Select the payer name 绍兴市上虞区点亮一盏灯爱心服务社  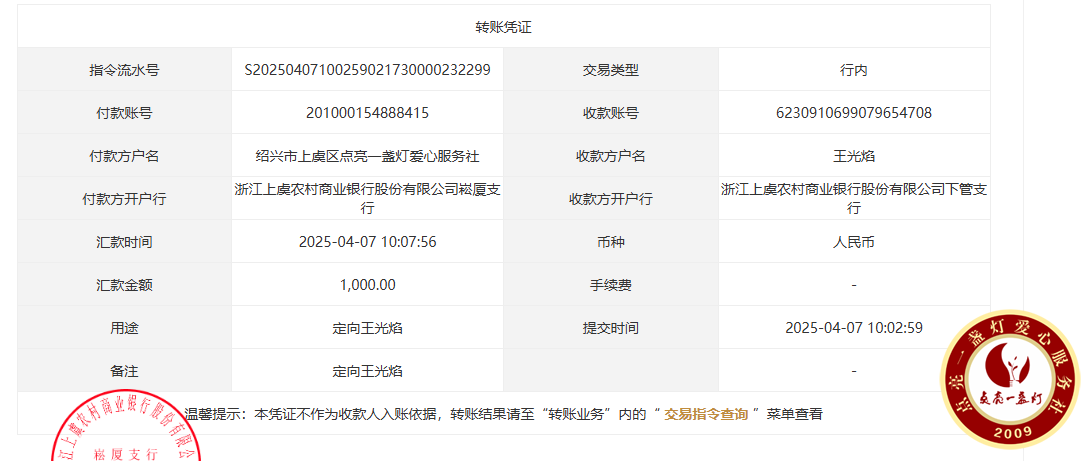pos(367,156)
